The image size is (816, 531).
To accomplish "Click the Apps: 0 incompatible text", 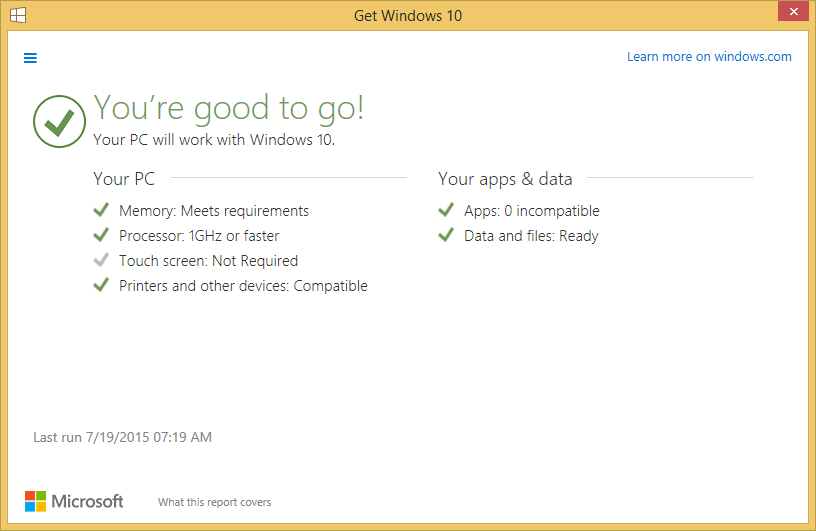I will coord(531,211).
